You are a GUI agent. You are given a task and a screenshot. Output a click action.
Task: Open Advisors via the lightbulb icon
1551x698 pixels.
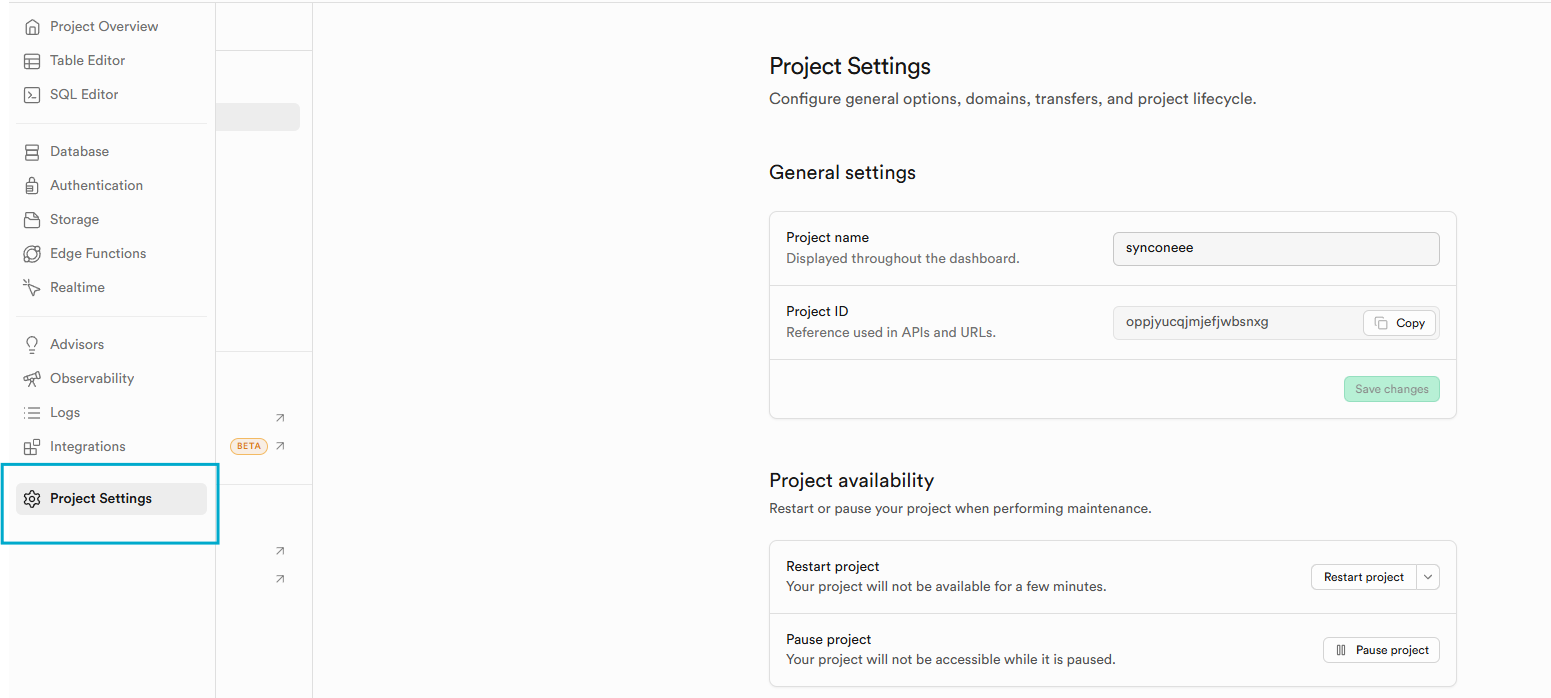33,344
